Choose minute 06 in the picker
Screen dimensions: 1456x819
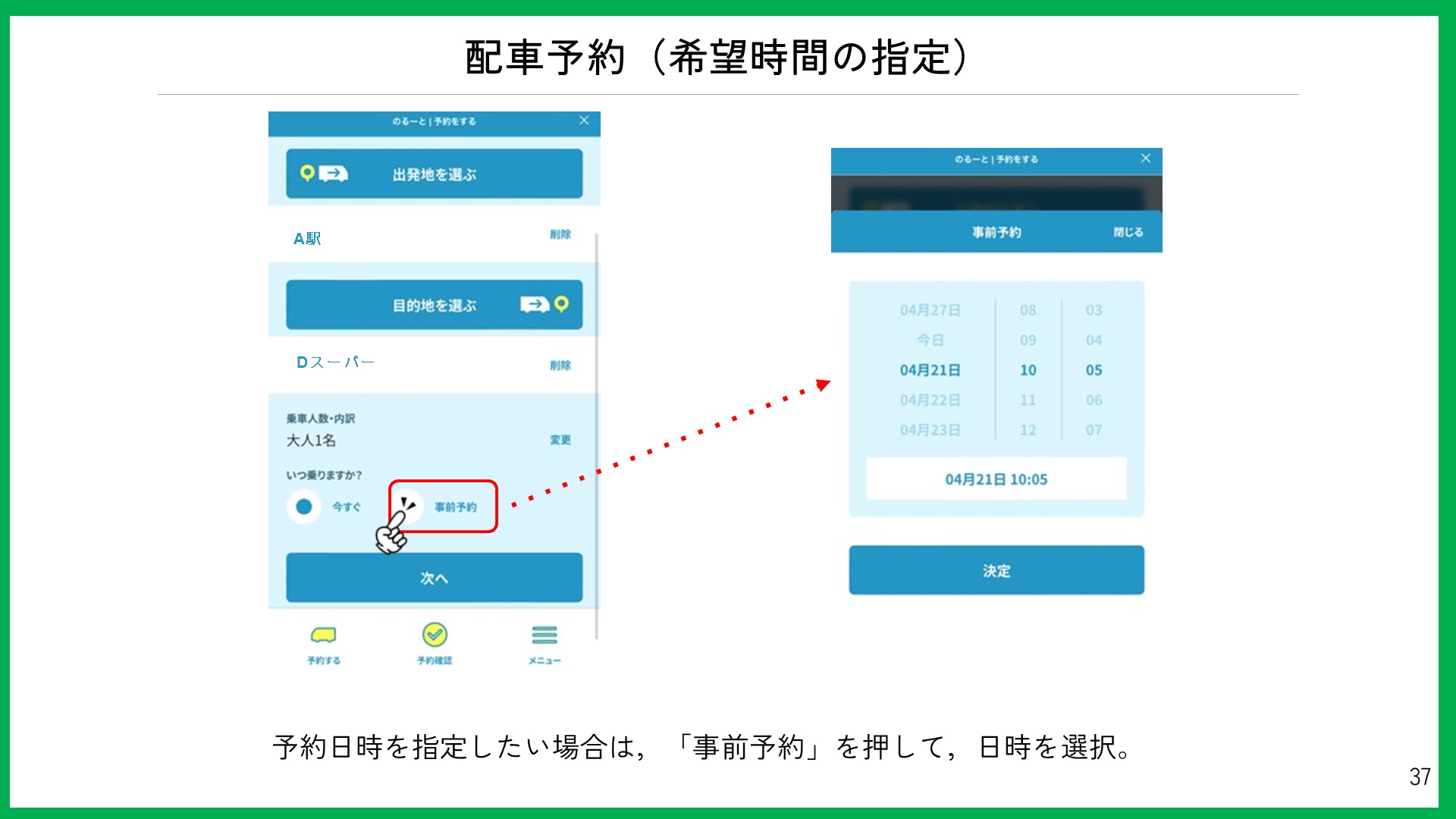(1093, 400)
